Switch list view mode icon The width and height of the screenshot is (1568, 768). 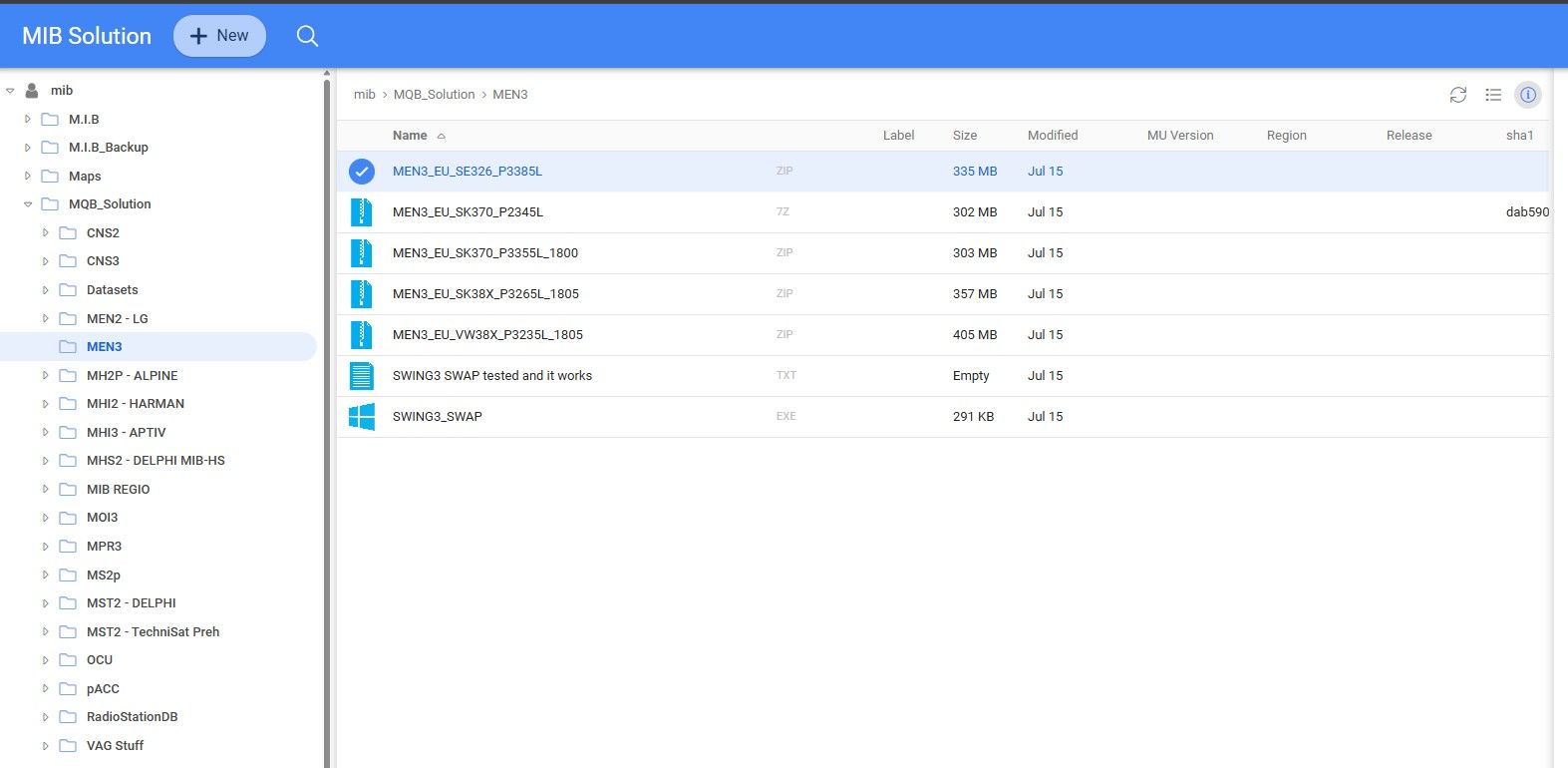1493,95
